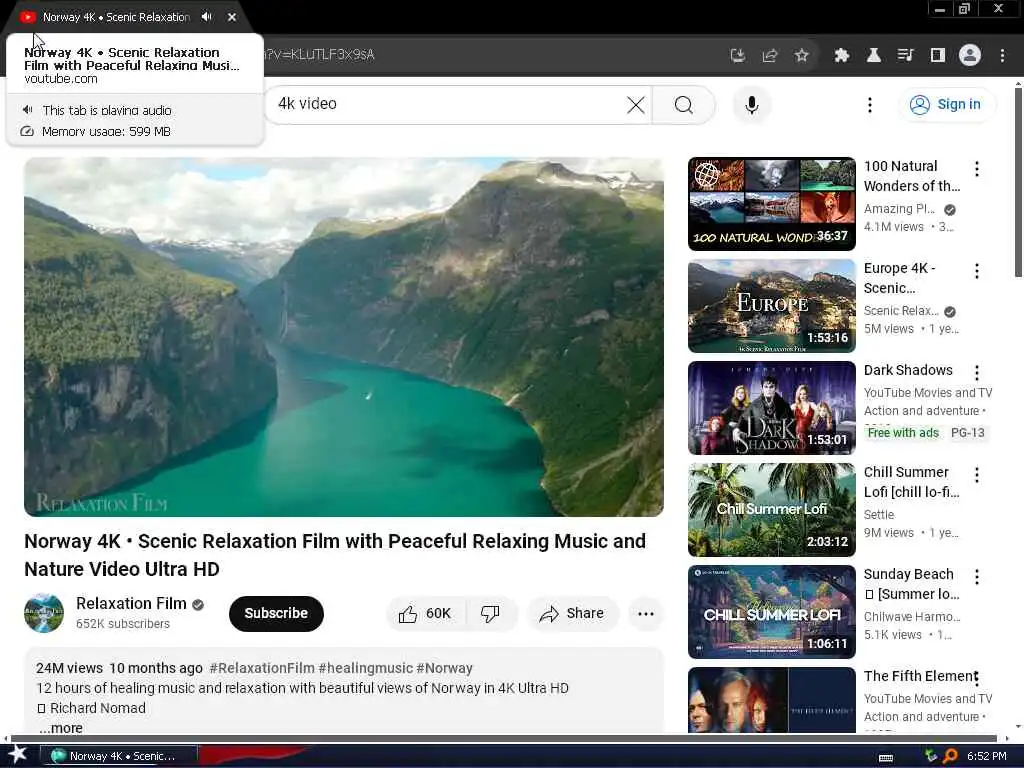
Task: Open YouTube settings three-dot menu
Action: click(869, 104)
